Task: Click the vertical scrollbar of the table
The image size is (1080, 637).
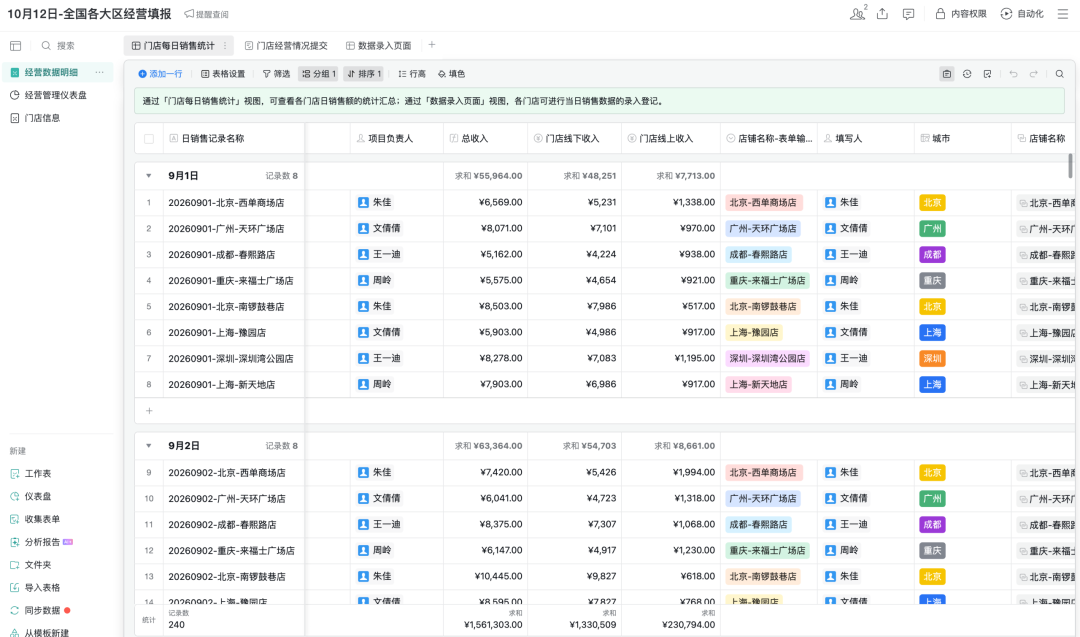Action: tap(1070, 165)
